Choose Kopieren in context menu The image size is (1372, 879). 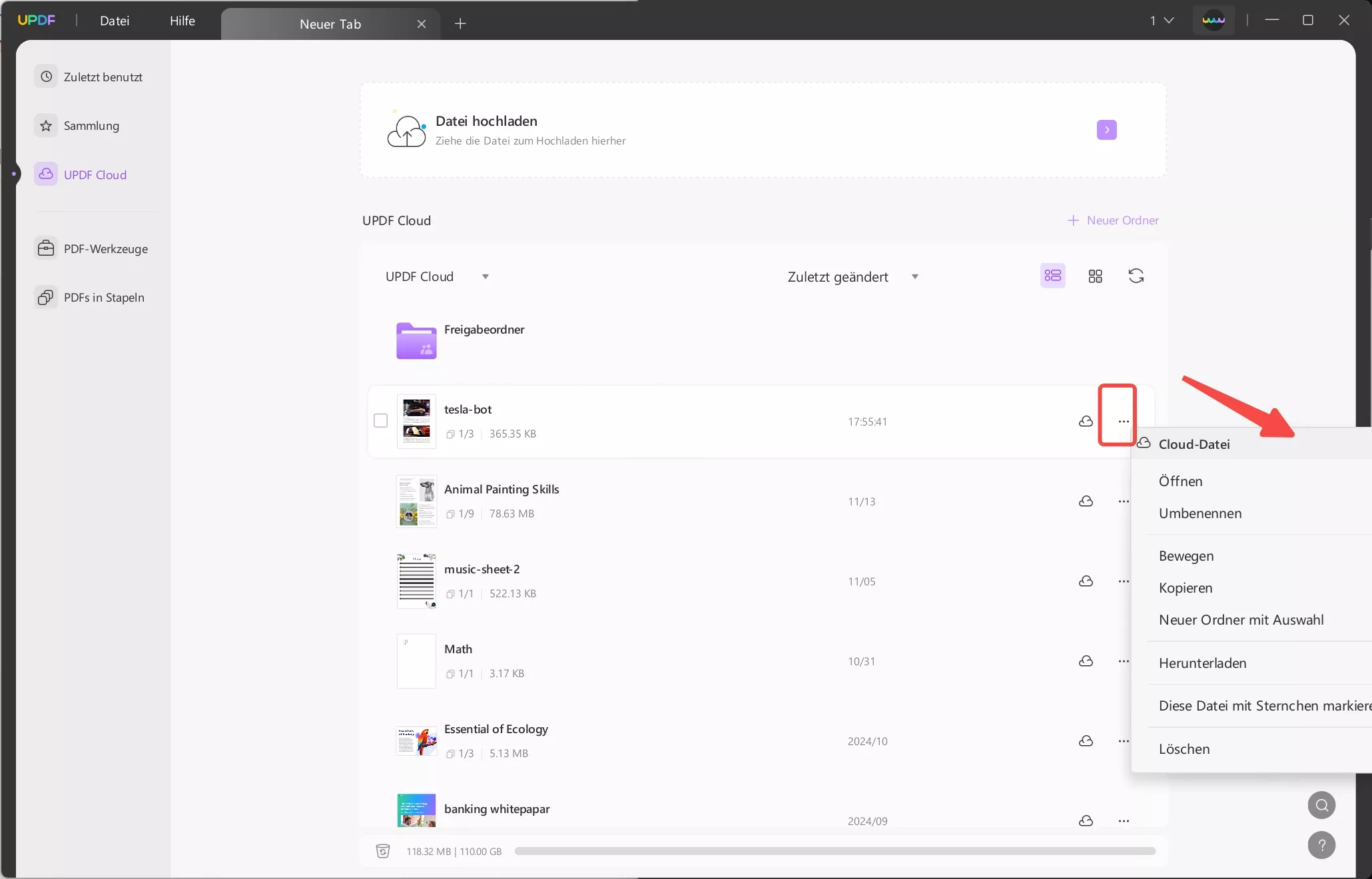coord(1186,588)
